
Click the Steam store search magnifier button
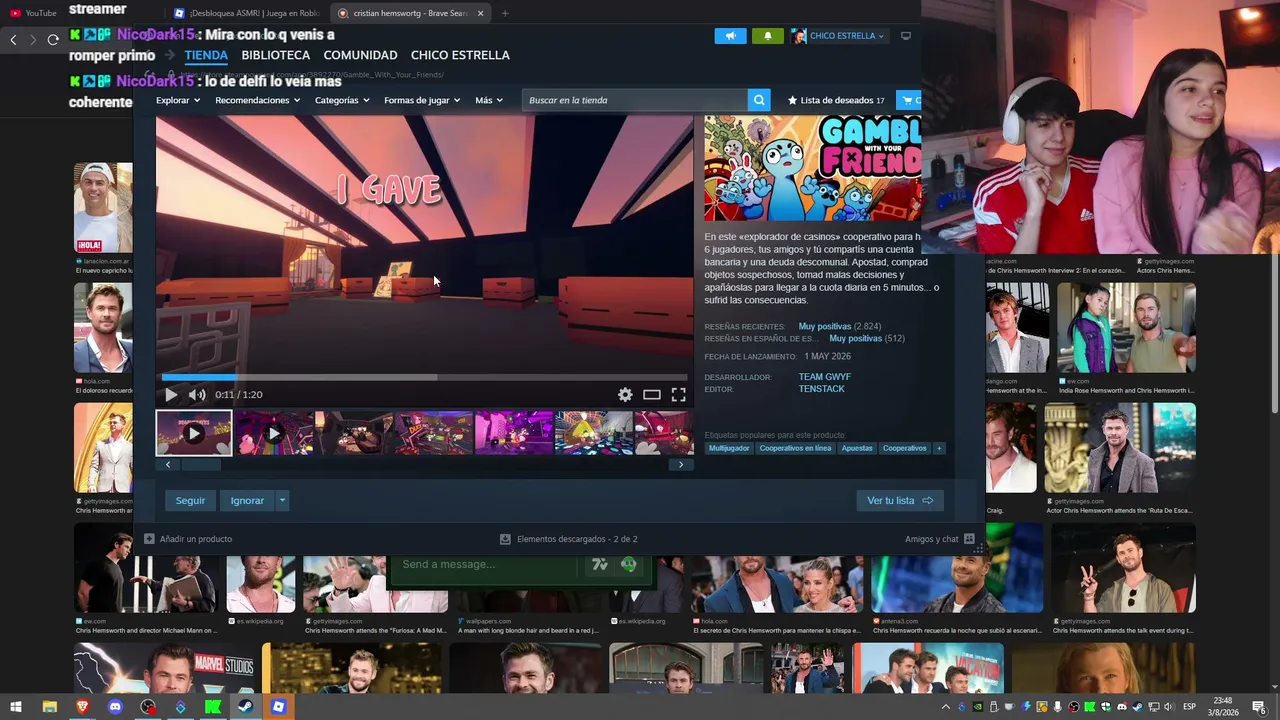(x=760, y=100)
